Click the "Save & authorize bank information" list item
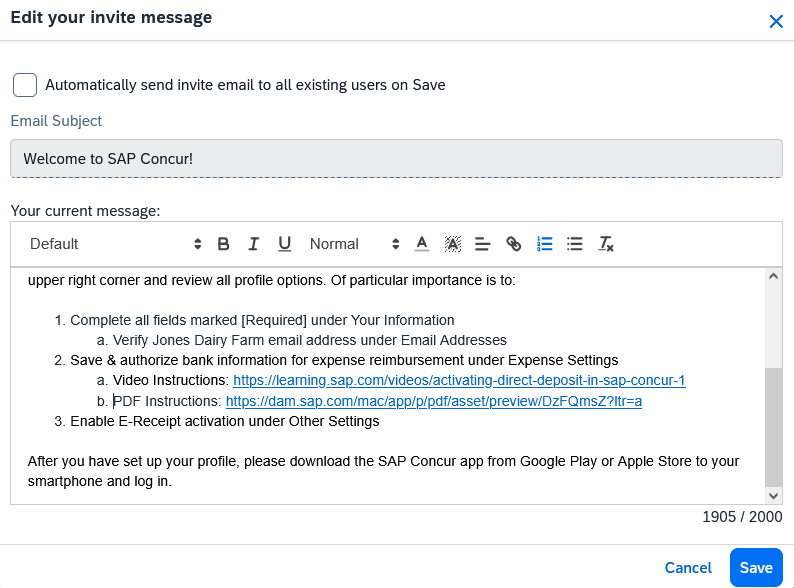This screenshot has height=588, width=794. 344,360
